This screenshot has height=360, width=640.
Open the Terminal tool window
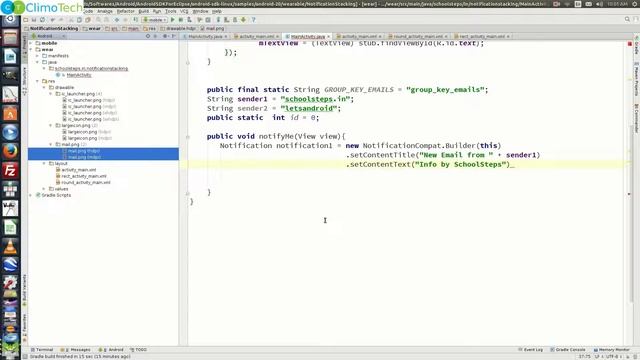click(42, 350)
